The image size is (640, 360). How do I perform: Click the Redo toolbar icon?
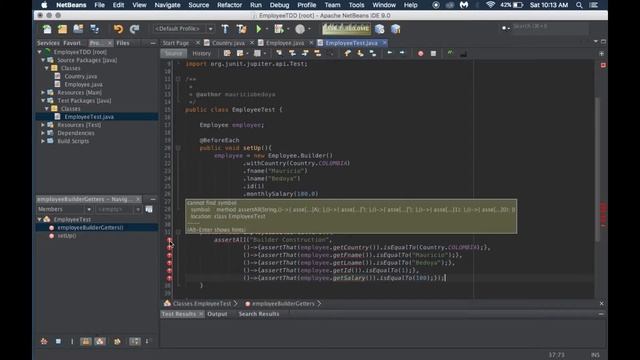(134, 29)
